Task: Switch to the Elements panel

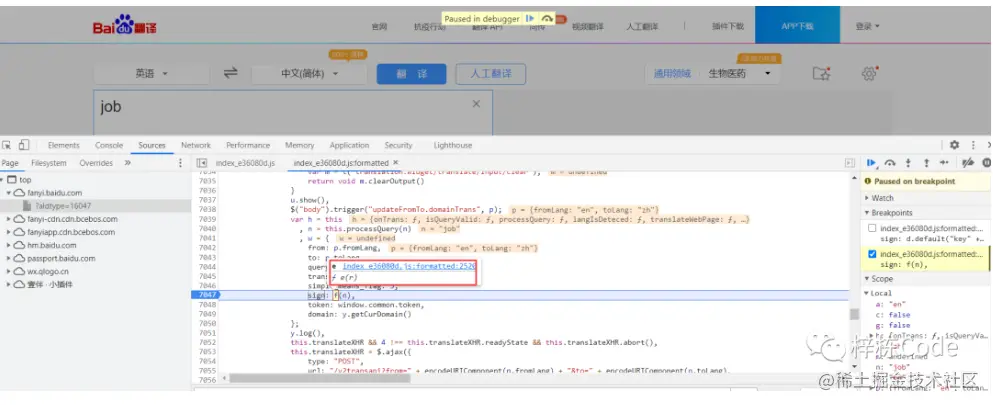Action: tap(63, 145)
